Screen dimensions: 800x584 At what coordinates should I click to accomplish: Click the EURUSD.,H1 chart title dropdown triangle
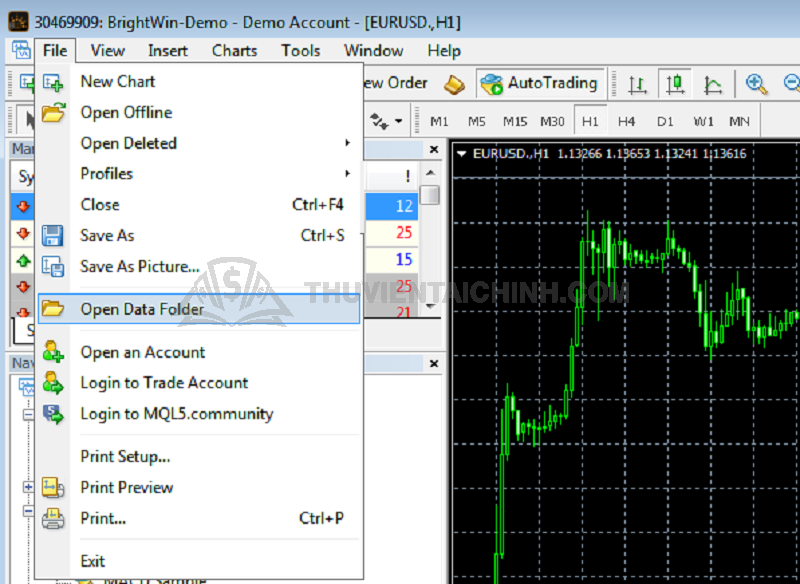click(x=462, y=154)
